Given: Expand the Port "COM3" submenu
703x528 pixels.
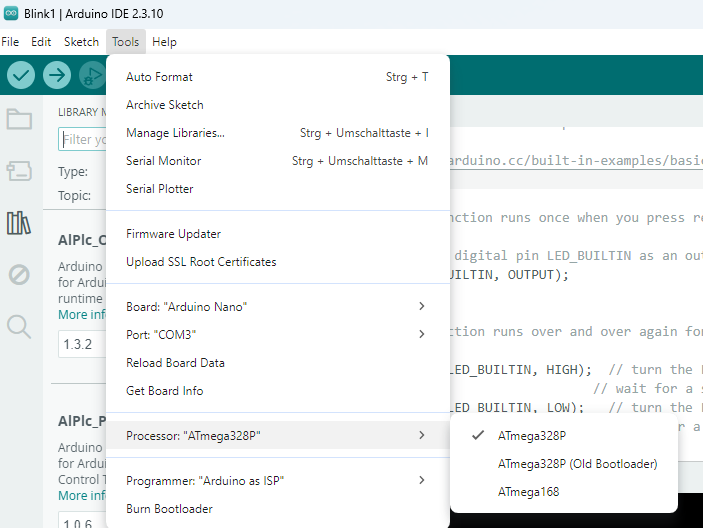Looking at the screenshot, I should 278,335.
